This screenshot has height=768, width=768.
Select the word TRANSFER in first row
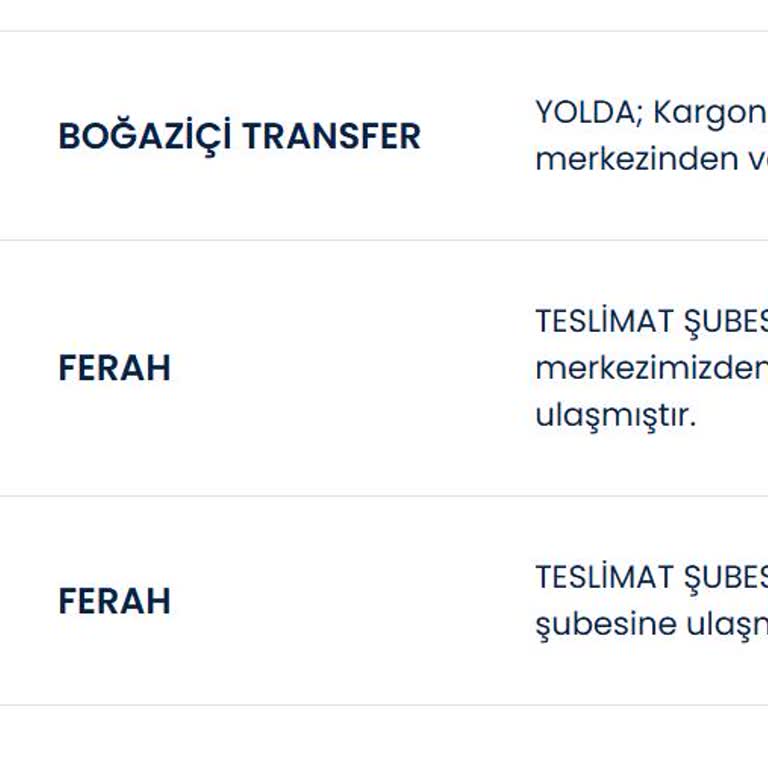331,136
